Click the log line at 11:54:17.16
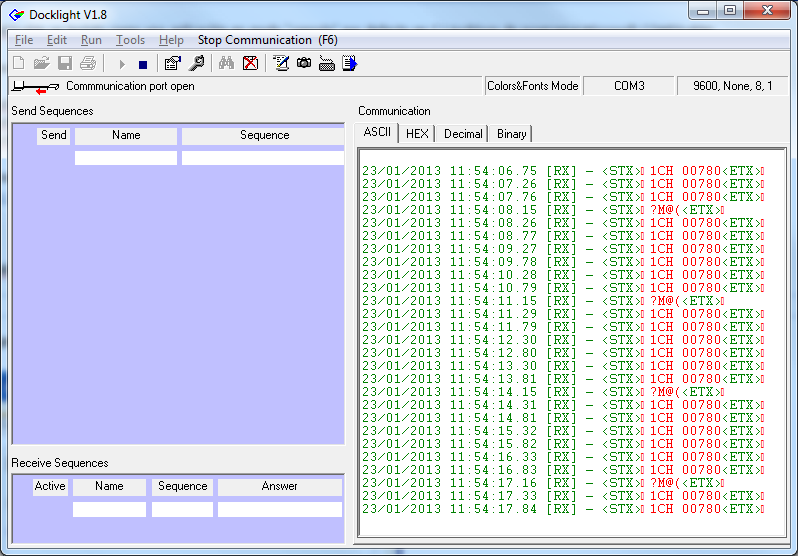Screen dimensions: 798x556 (543, 483)
